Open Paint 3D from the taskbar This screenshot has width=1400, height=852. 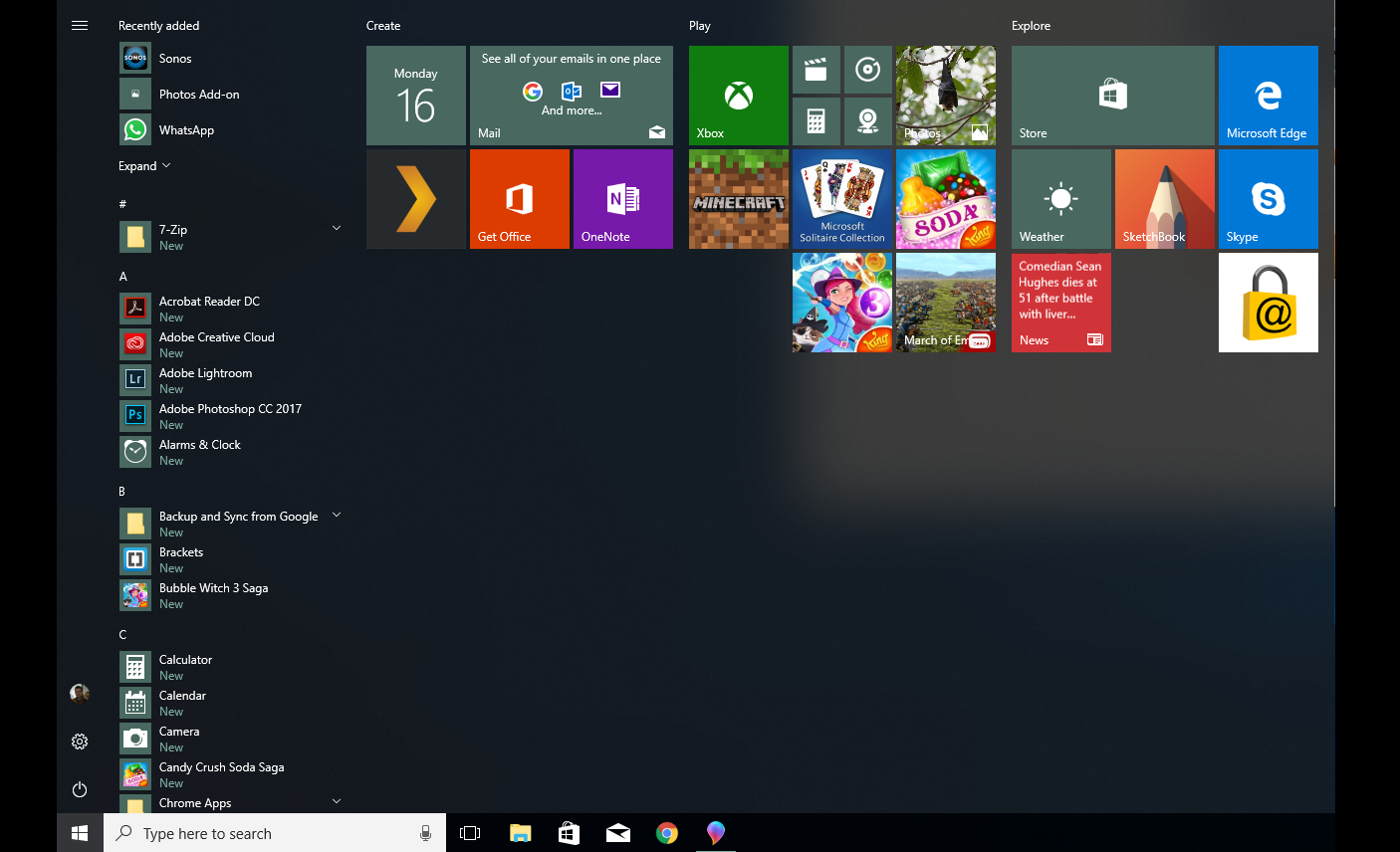[715, 833]
